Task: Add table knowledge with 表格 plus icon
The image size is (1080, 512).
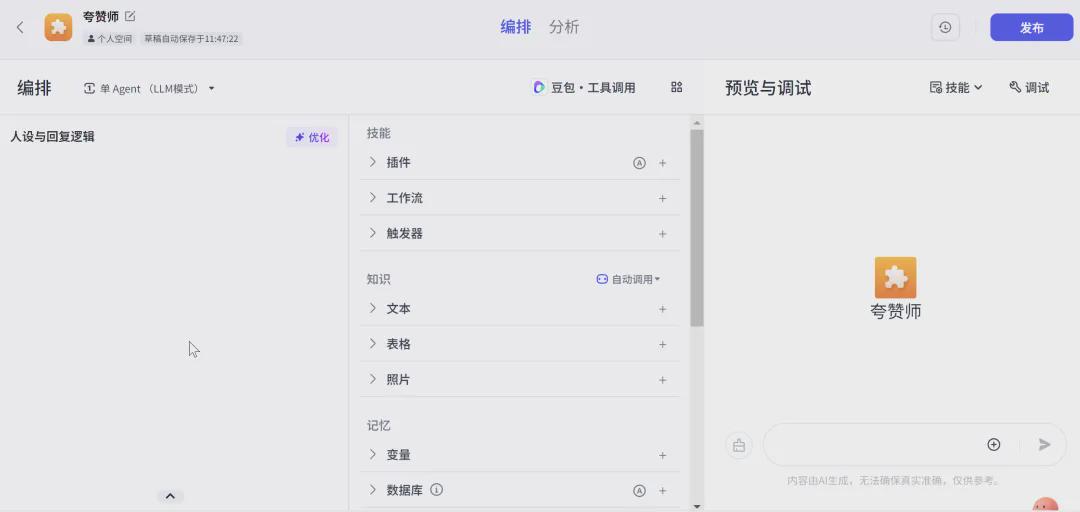Action: (663, 344)
